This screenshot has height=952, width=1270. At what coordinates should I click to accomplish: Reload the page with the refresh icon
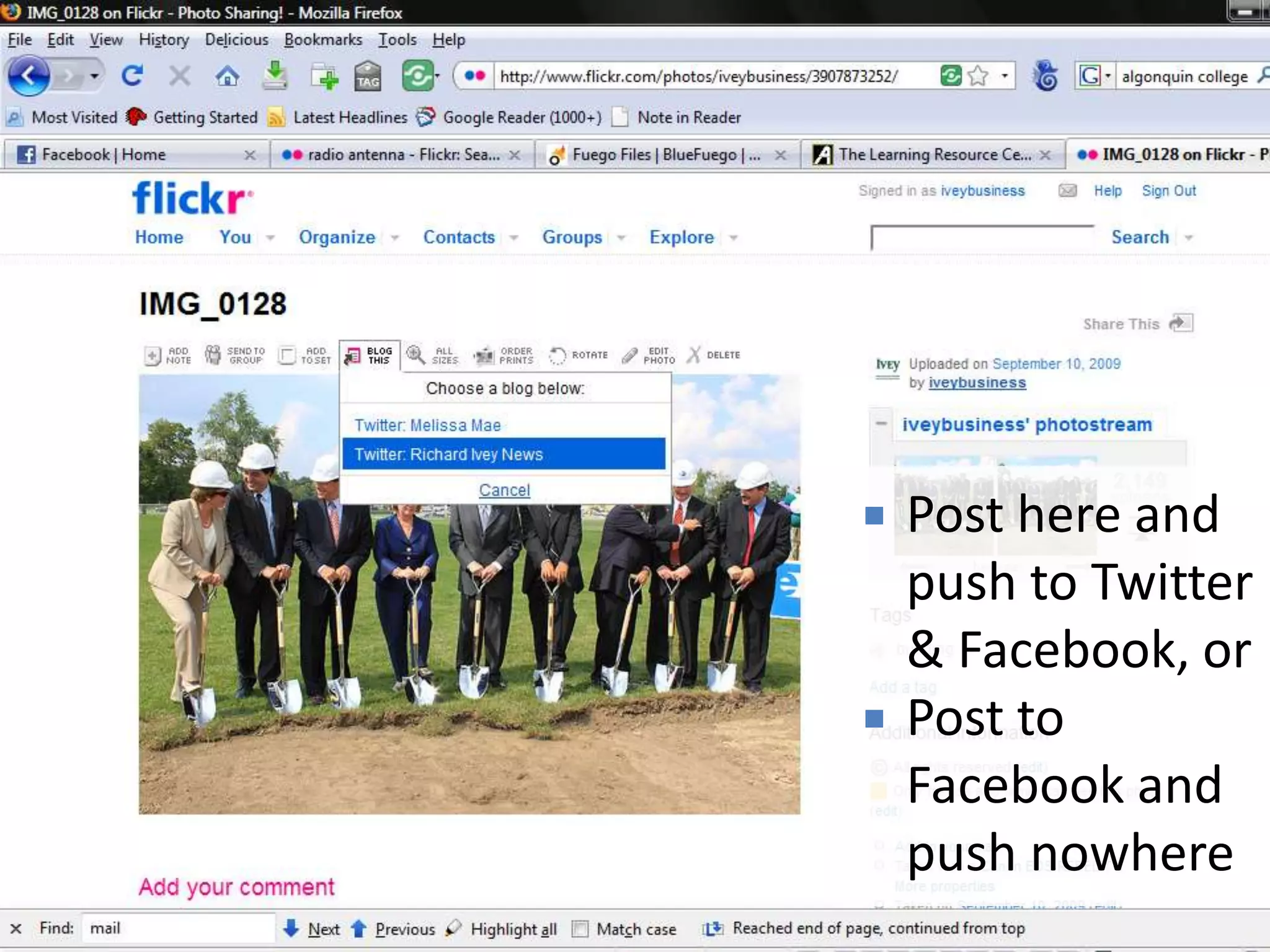132,76
